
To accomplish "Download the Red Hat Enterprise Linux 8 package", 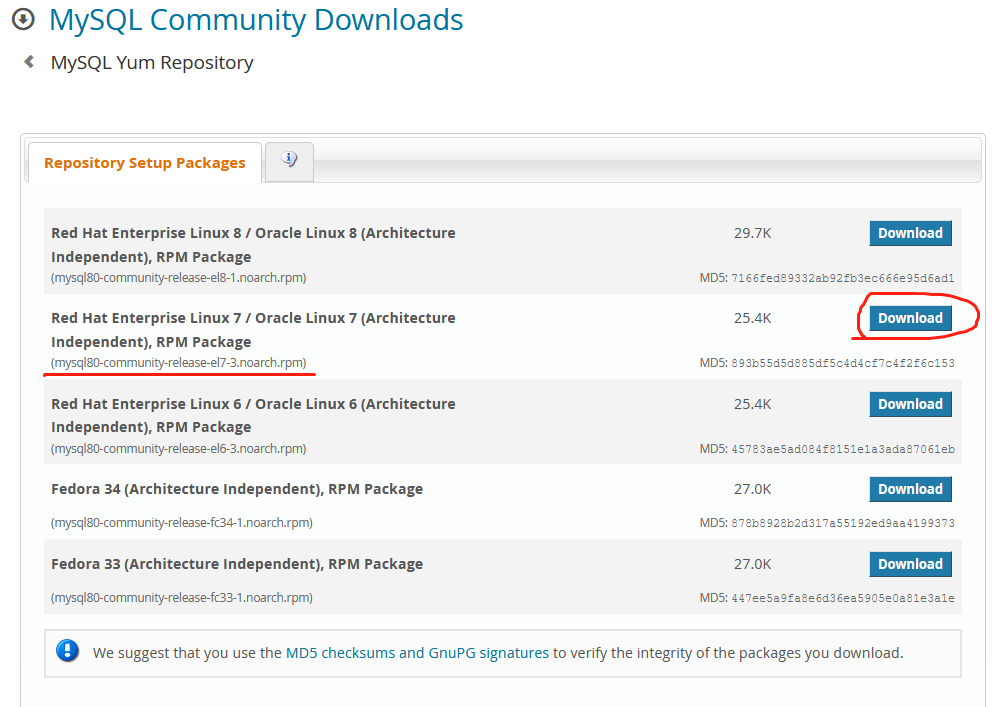I will pos(910,233).
